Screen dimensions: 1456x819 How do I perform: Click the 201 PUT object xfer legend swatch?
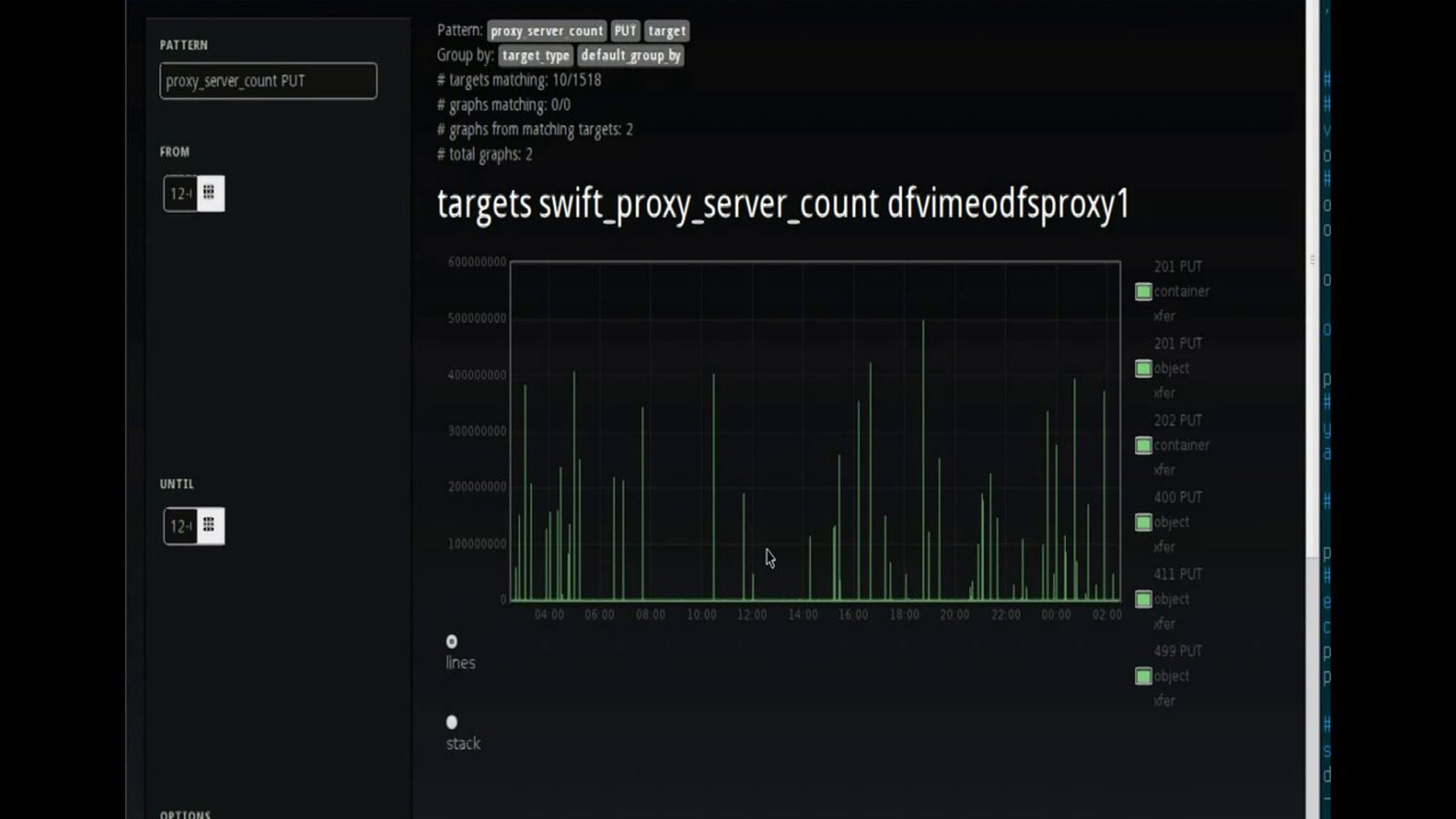tap(1144, 368)
